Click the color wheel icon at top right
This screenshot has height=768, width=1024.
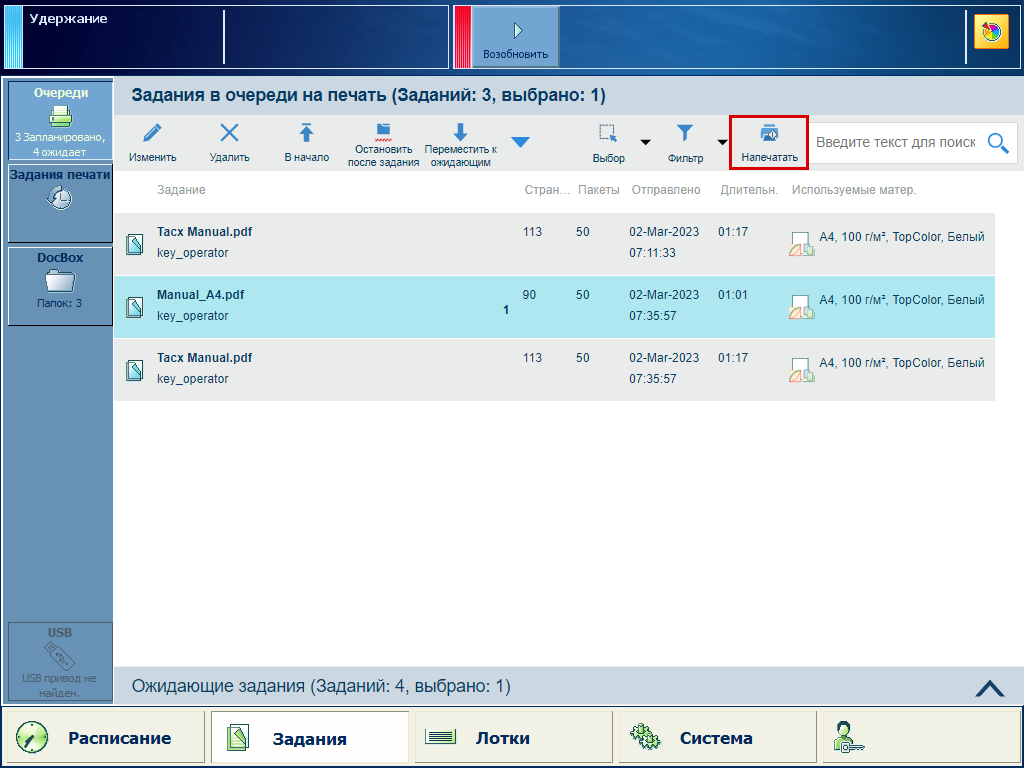coord(991,32)
